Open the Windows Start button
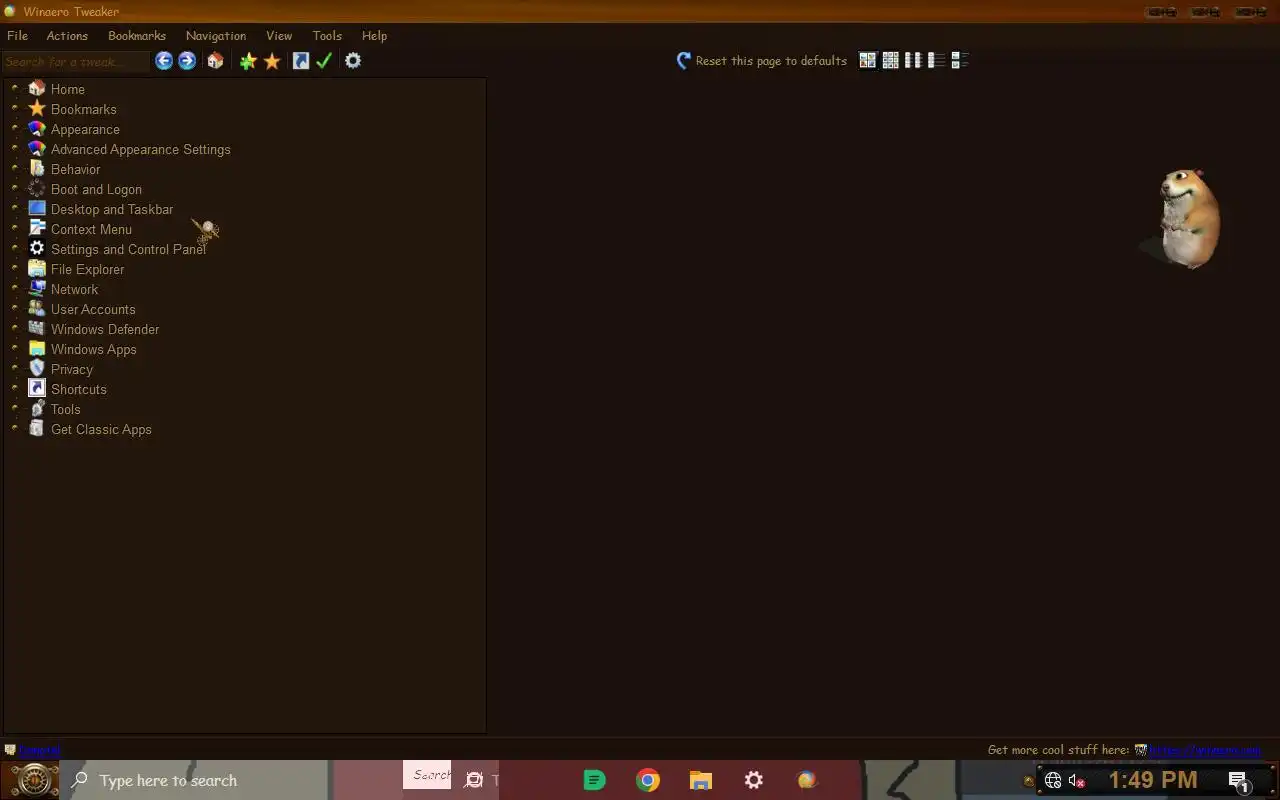Viewport: 1280px width, 800px height. pyautogui.click(x=34, y=780)
